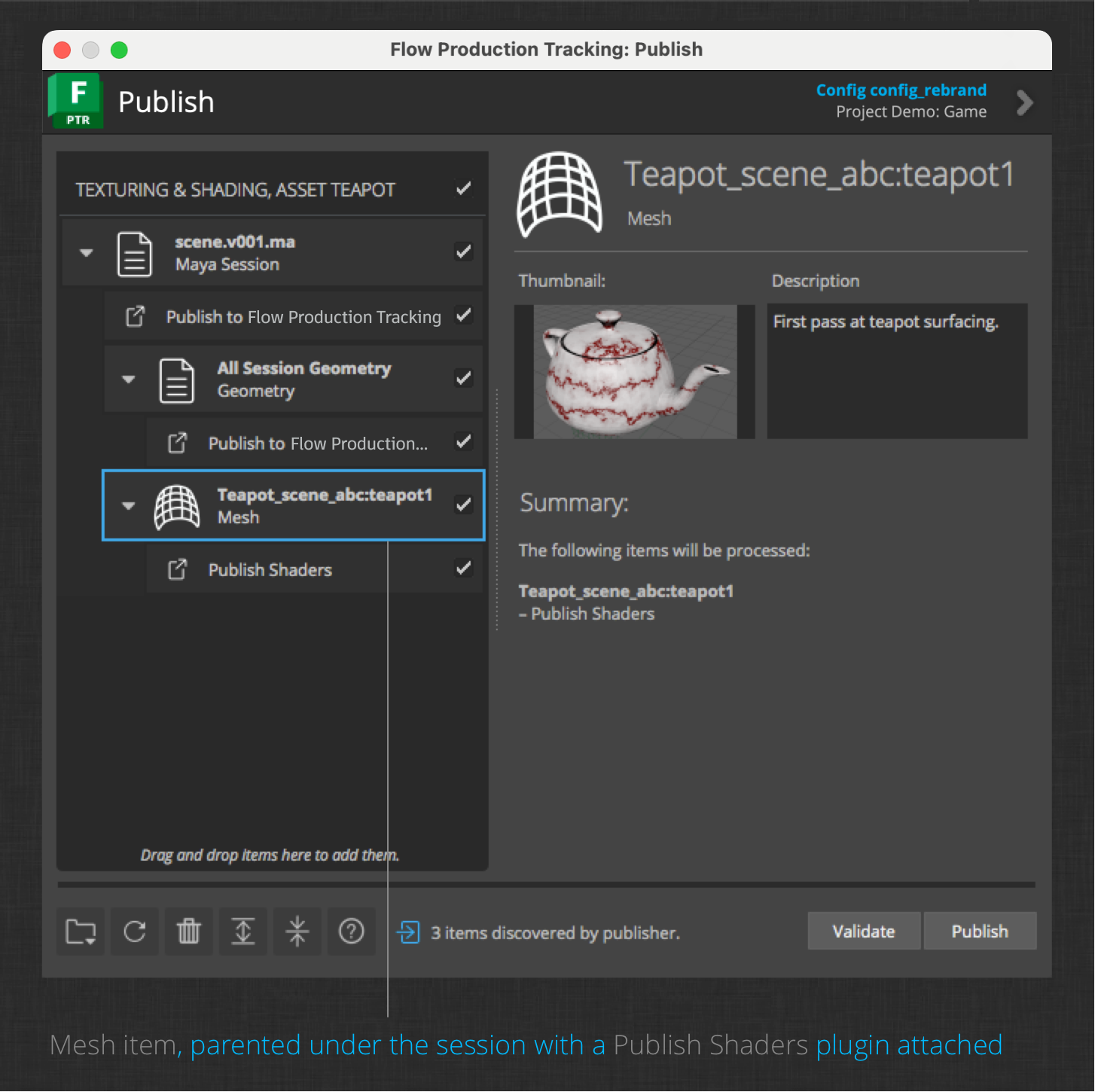
Task: Click the Project Demo: Game text
Action: pyautogui.click(x=911, y=112)
